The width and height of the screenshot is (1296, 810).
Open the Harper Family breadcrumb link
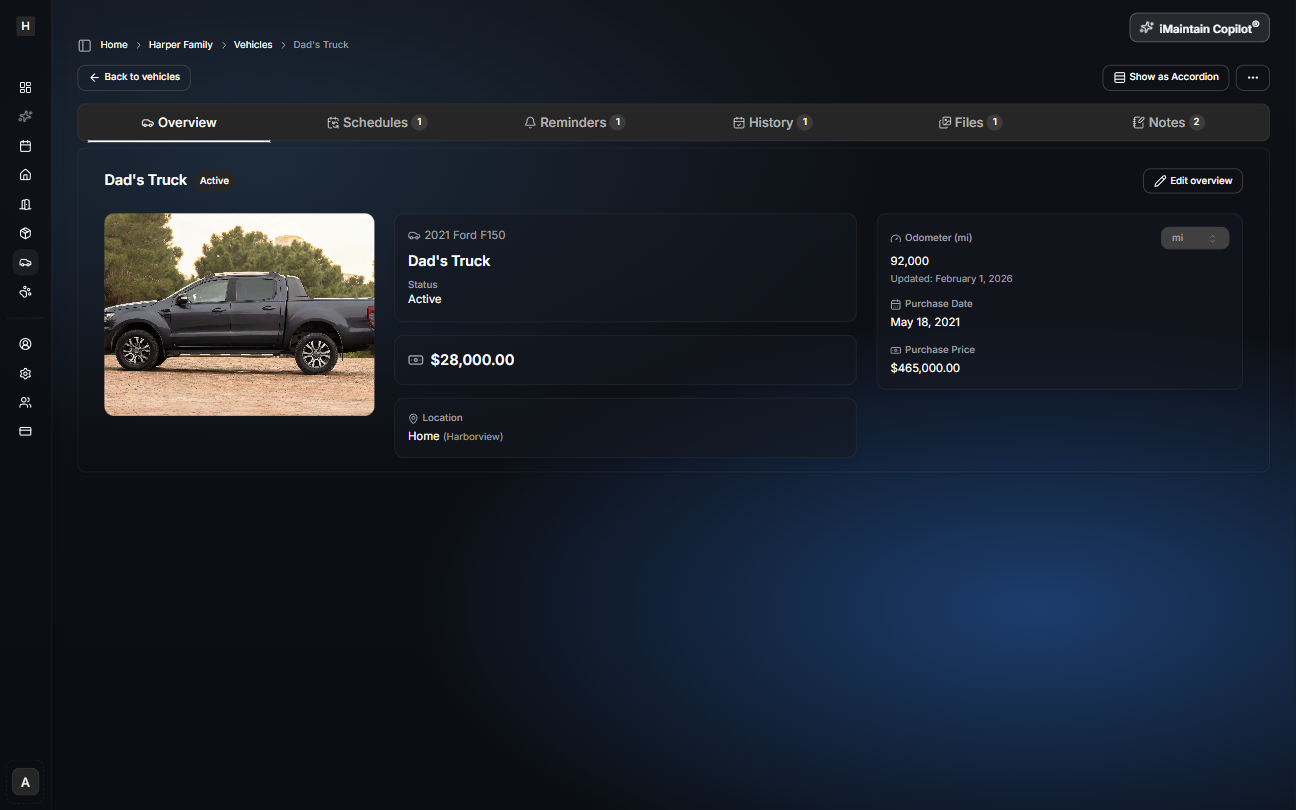180,44
